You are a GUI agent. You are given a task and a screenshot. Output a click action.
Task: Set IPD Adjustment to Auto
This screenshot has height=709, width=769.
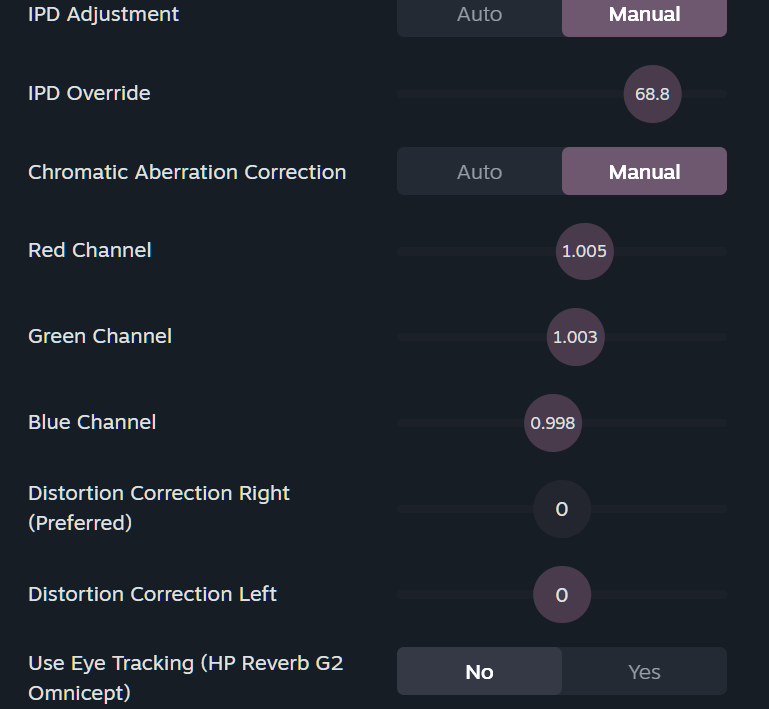(479, 15)
